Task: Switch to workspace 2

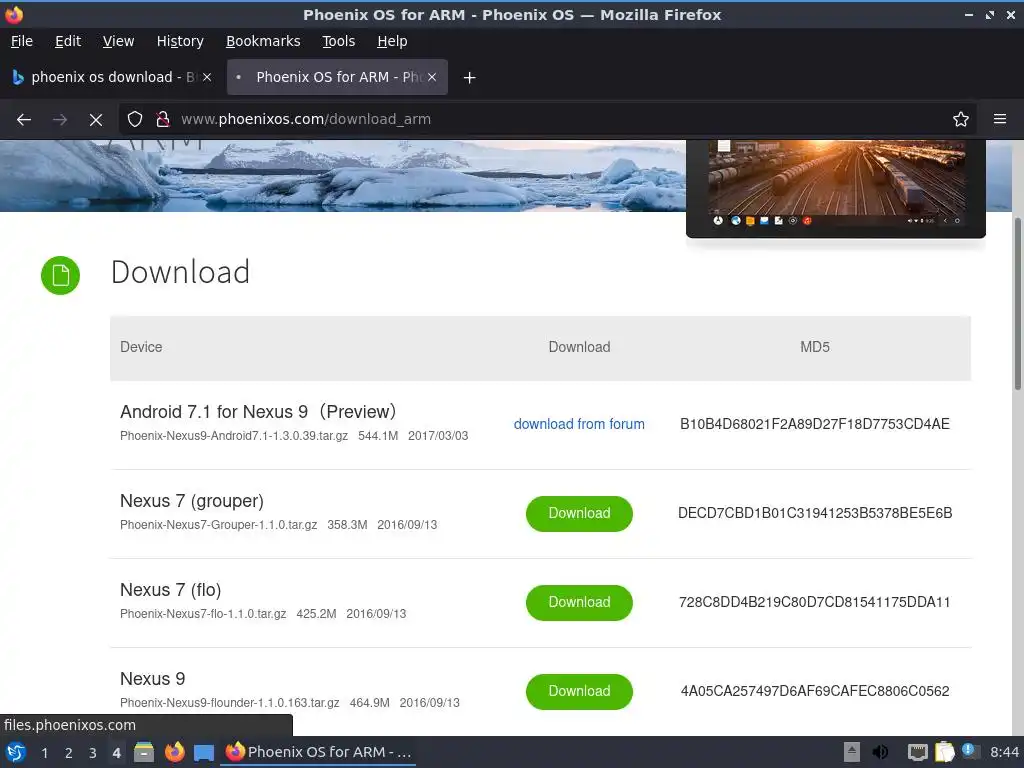Action: [69, 753]
